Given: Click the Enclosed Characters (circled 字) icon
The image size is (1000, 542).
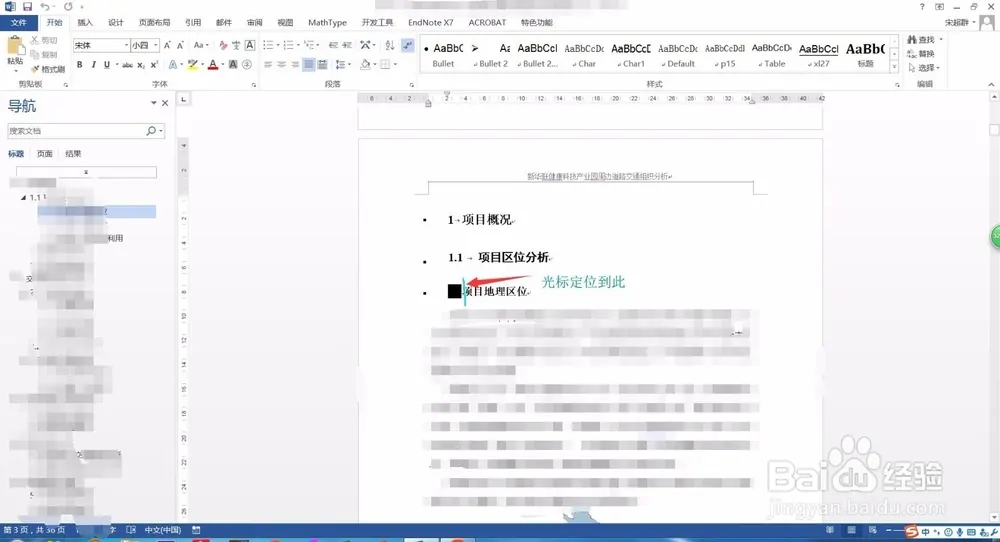Looking at the screenshot, I should (x=247, y=64).
